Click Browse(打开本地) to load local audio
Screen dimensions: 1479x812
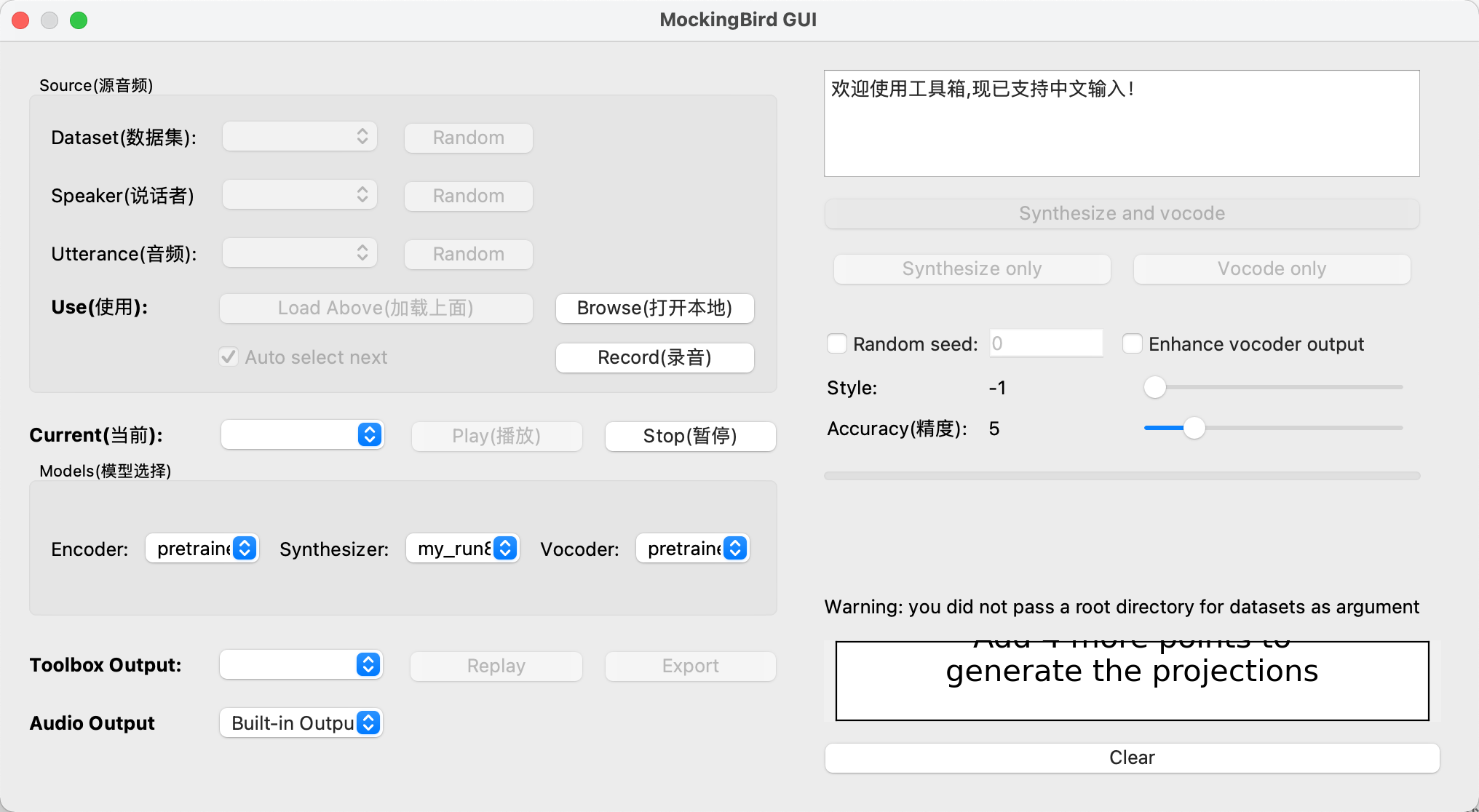[654, 308]
